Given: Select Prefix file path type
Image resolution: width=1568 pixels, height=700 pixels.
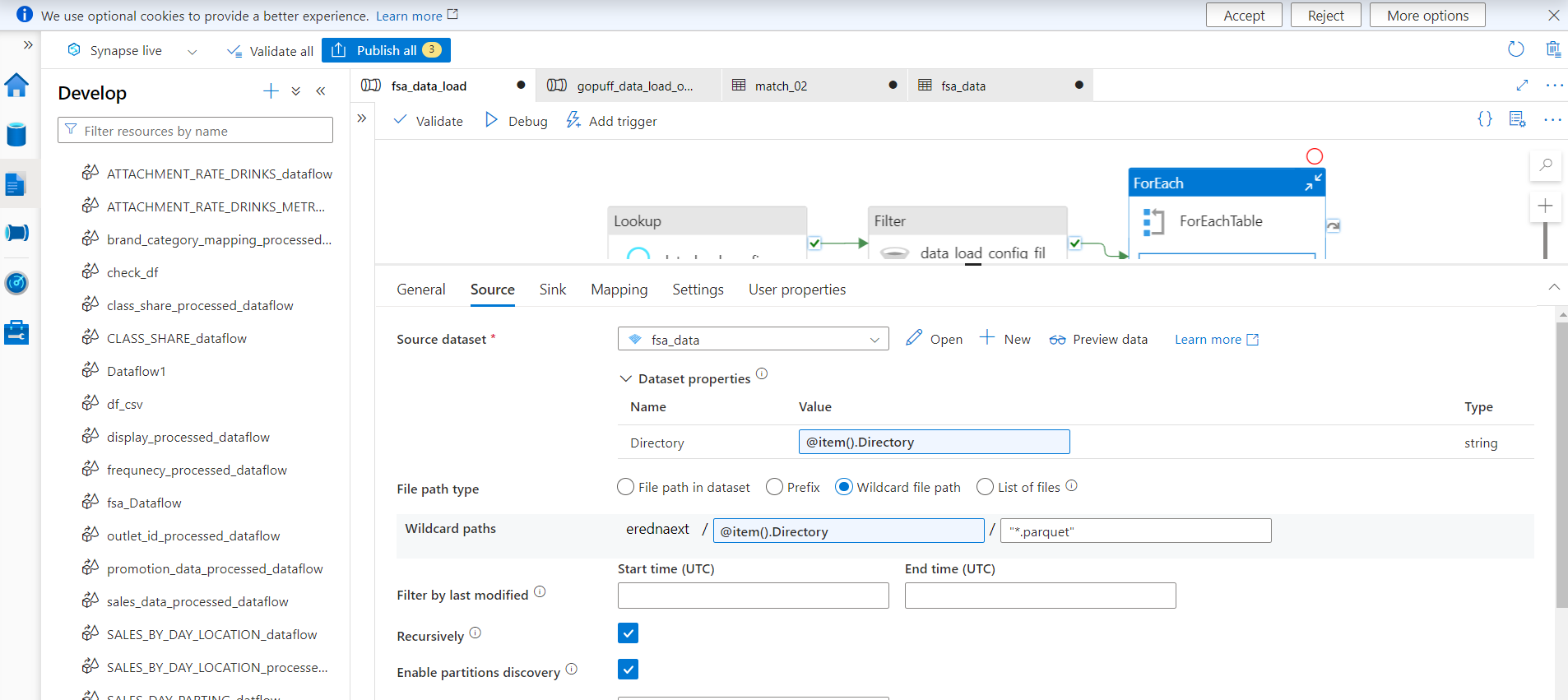Looking at the screenshot, I should [x=774, y=487].
